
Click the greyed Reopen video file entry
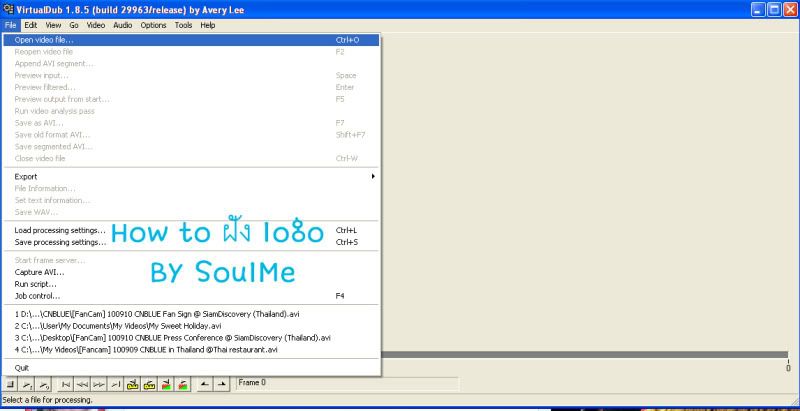click(191, 52)
